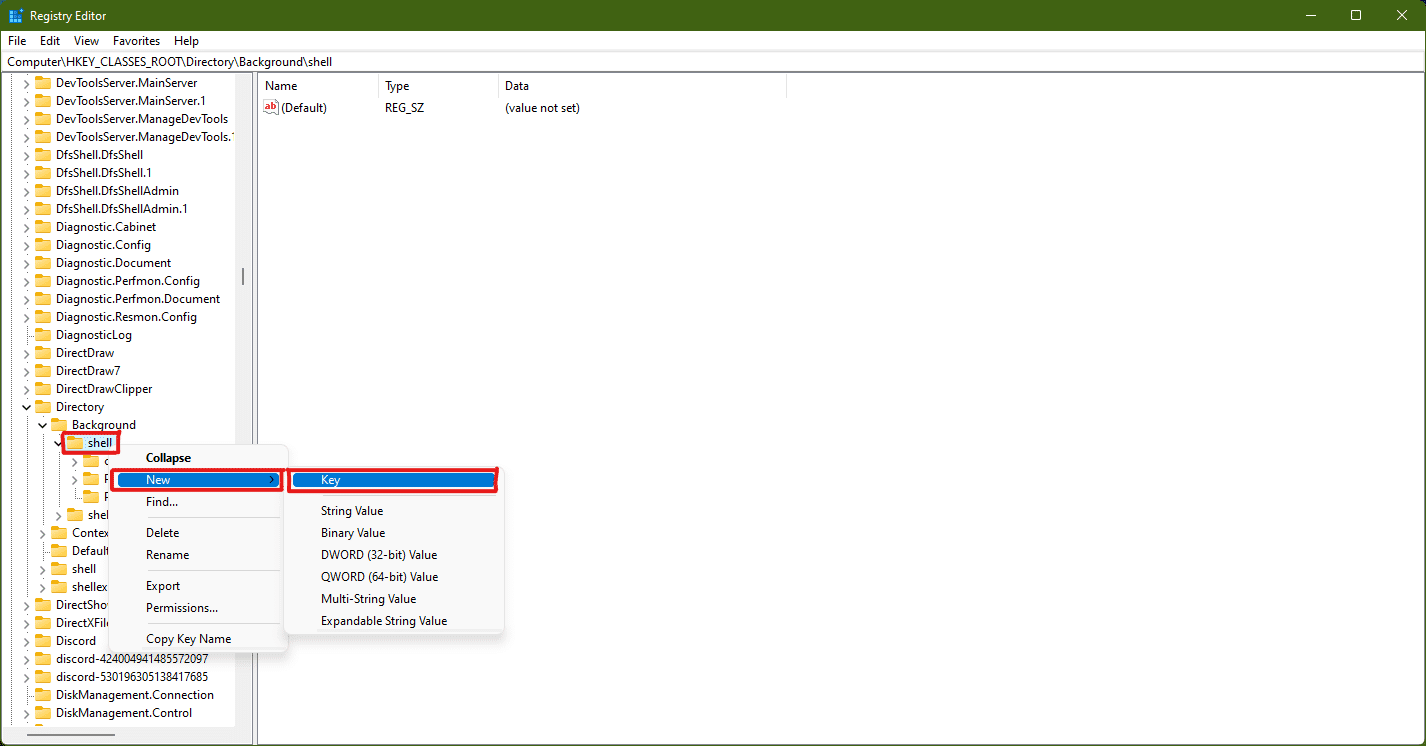The image size is (1426, 746).
Task: Expand the arrow next to Diagnostic.Cabinet
Action: tap(26, 226)
